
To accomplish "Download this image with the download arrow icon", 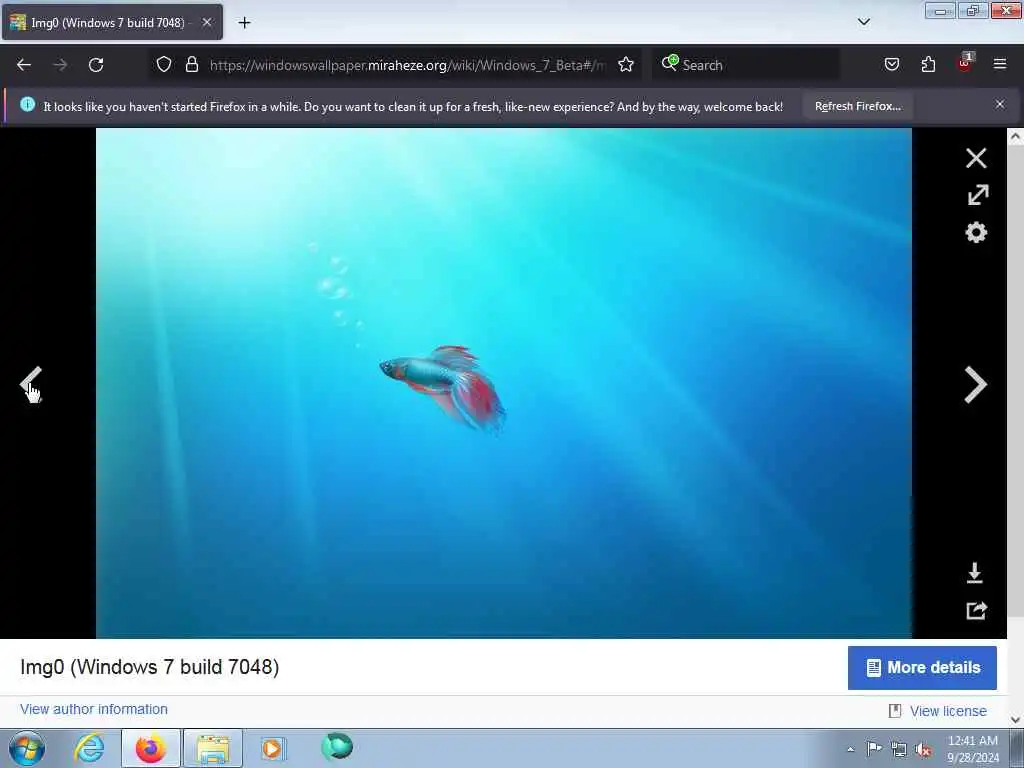I will [974, 573].
